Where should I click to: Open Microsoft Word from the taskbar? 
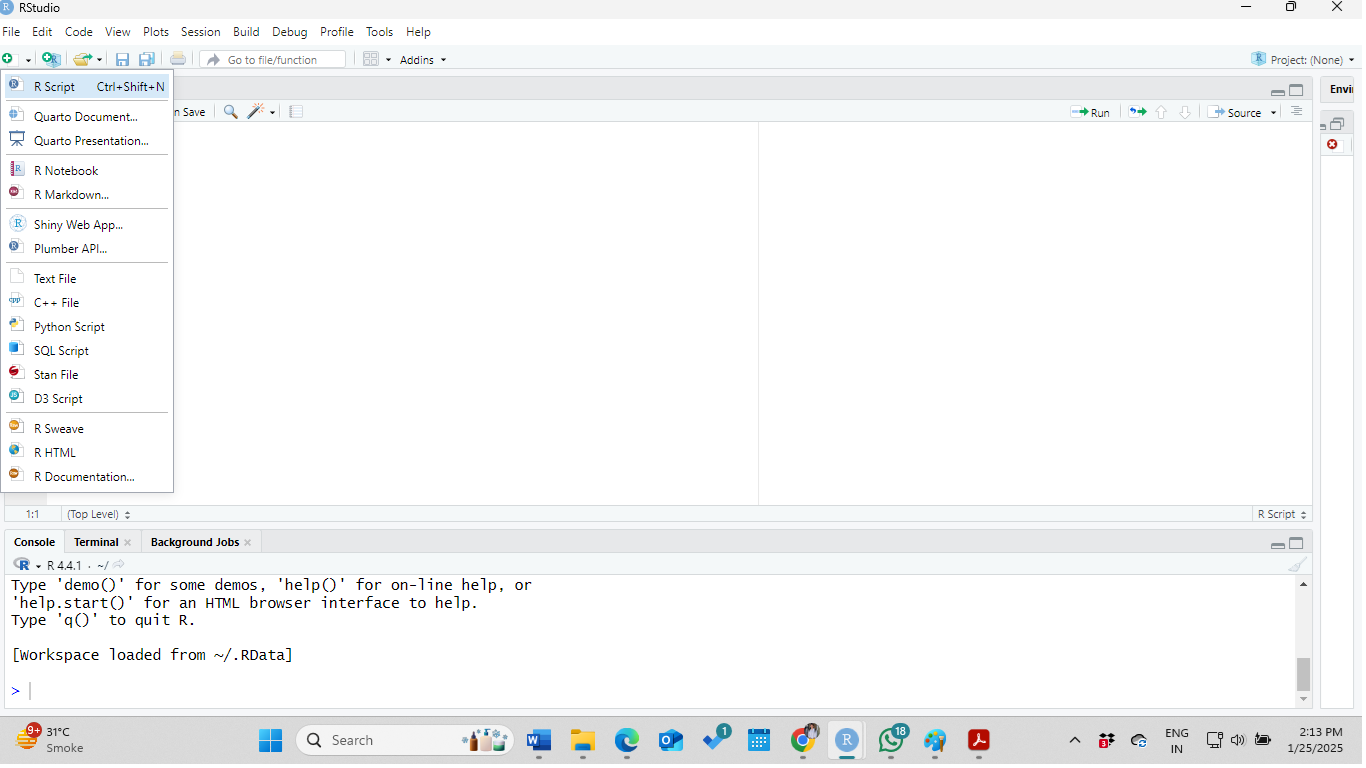click(539, 740)
